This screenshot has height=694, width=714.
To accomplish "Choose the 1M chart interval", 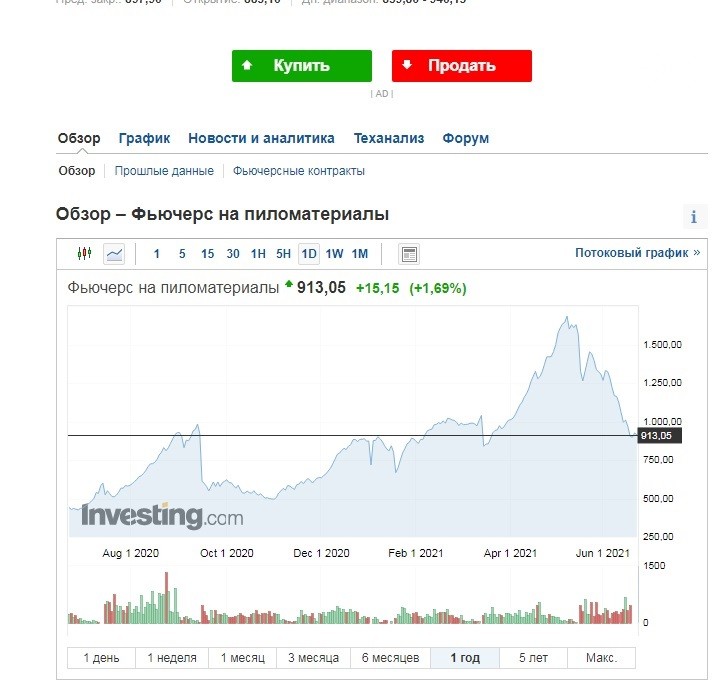I will click(360, 254).
